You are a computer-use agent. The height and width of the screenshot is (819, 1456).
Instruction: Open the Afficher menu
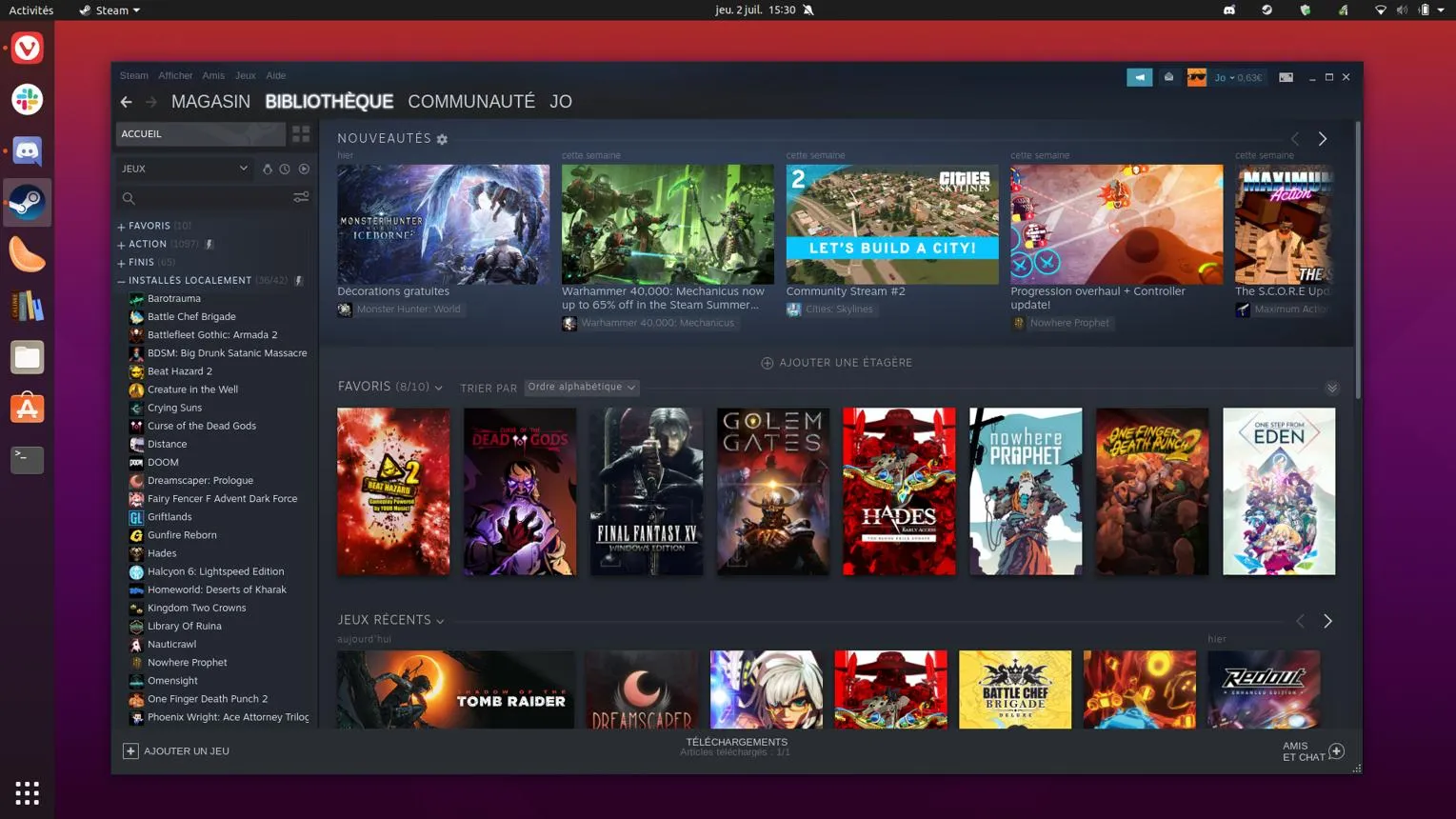pyautogui.click(x=175, y=75)
